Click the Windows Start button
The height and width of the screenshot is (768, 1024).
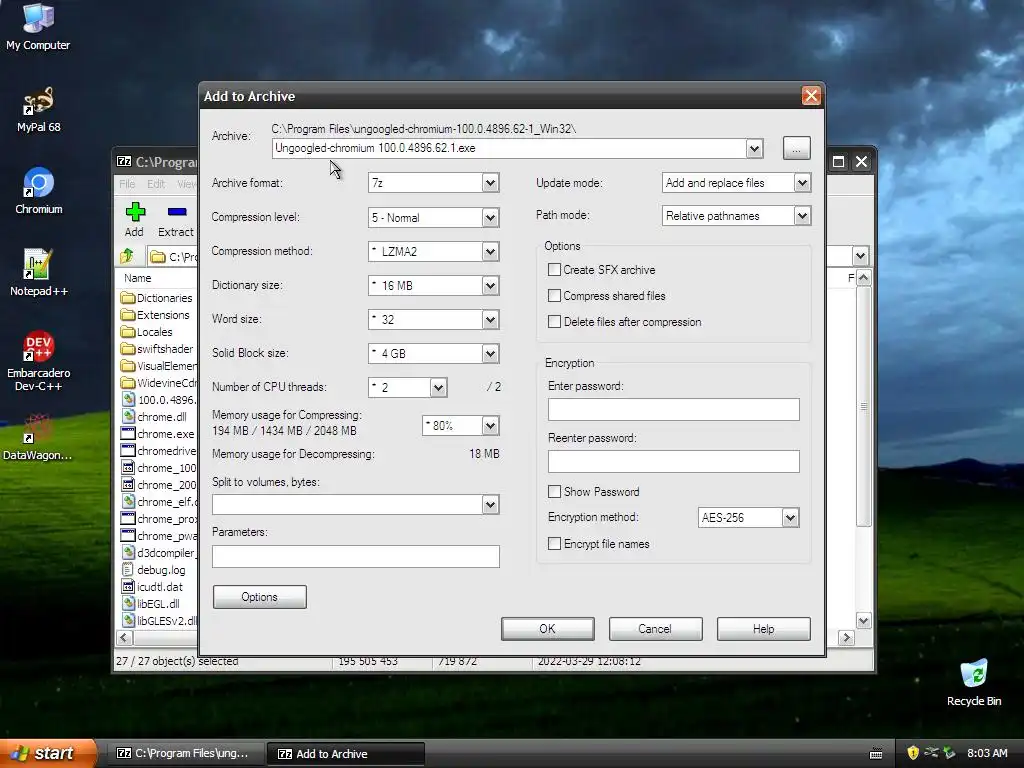point(46,753)
